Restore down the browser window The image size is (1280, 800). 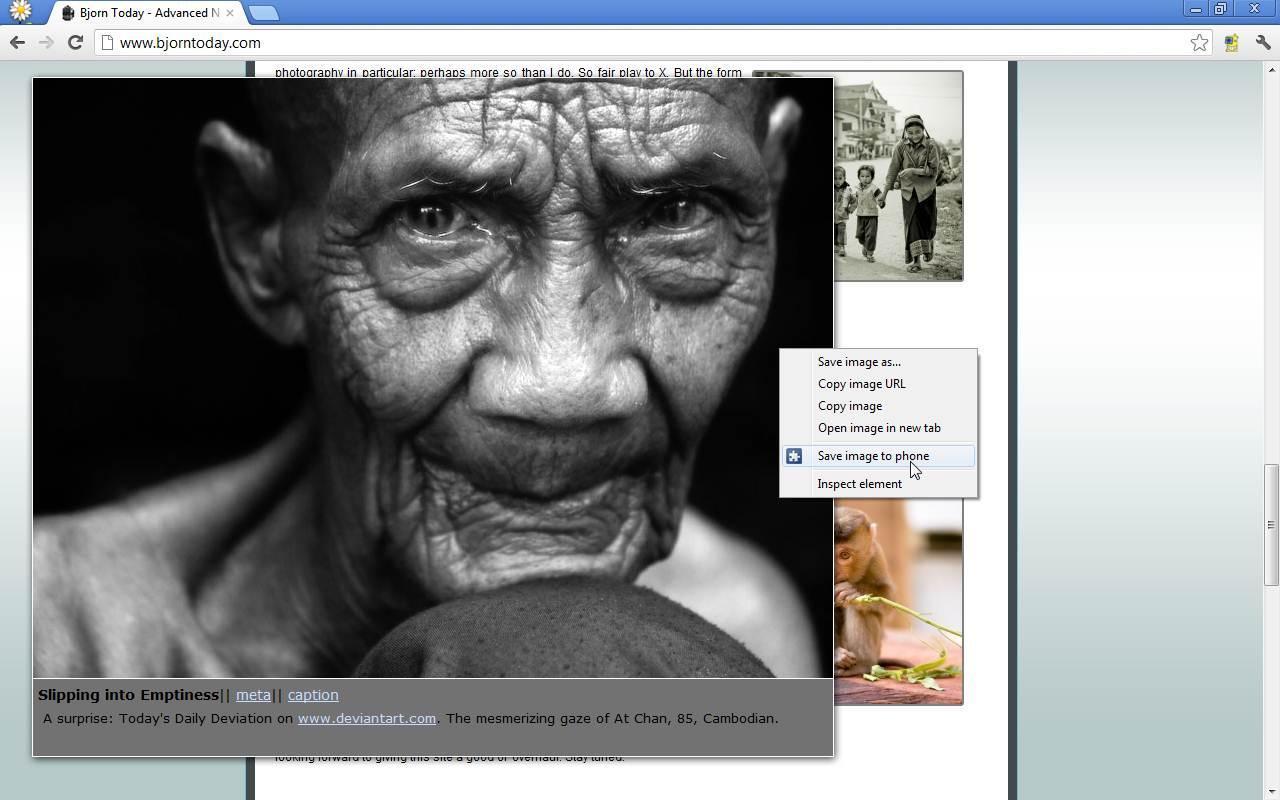point(1221,9)
